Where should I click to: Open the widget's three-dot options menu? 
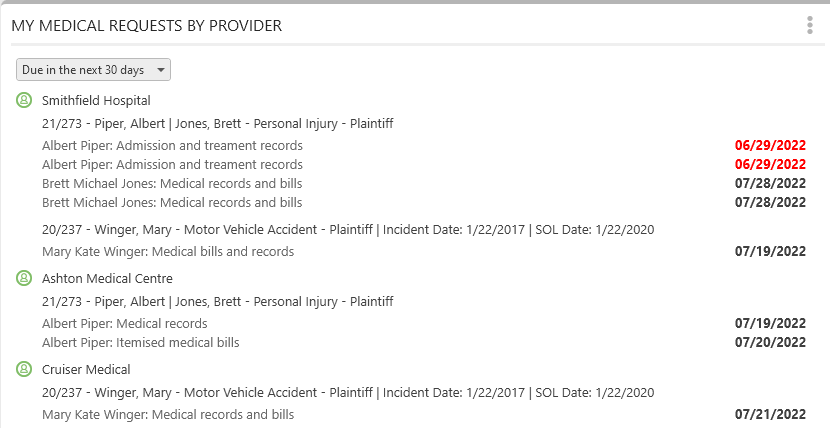[809, 25]
